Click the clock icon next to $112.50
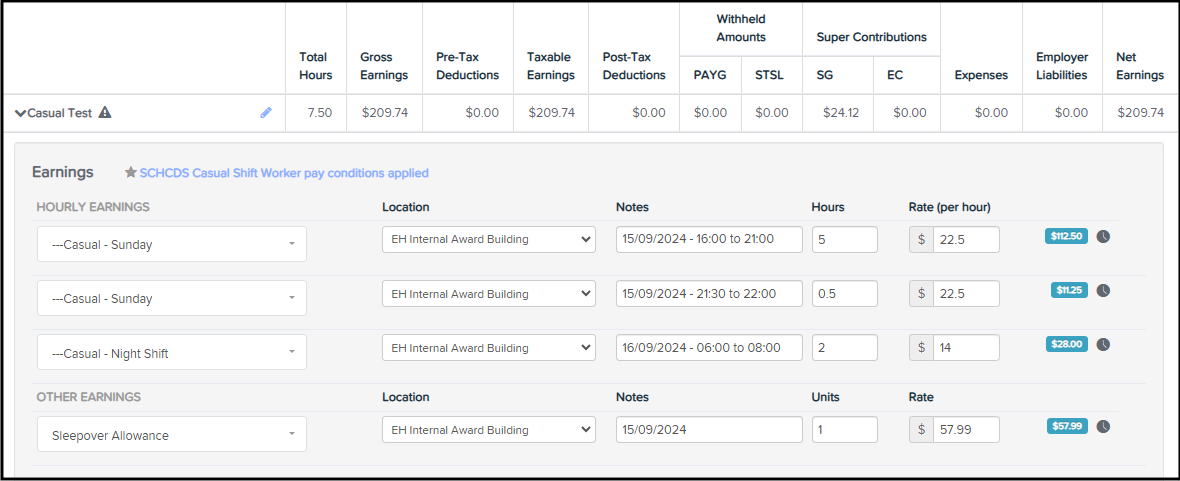 [1103, 237]
